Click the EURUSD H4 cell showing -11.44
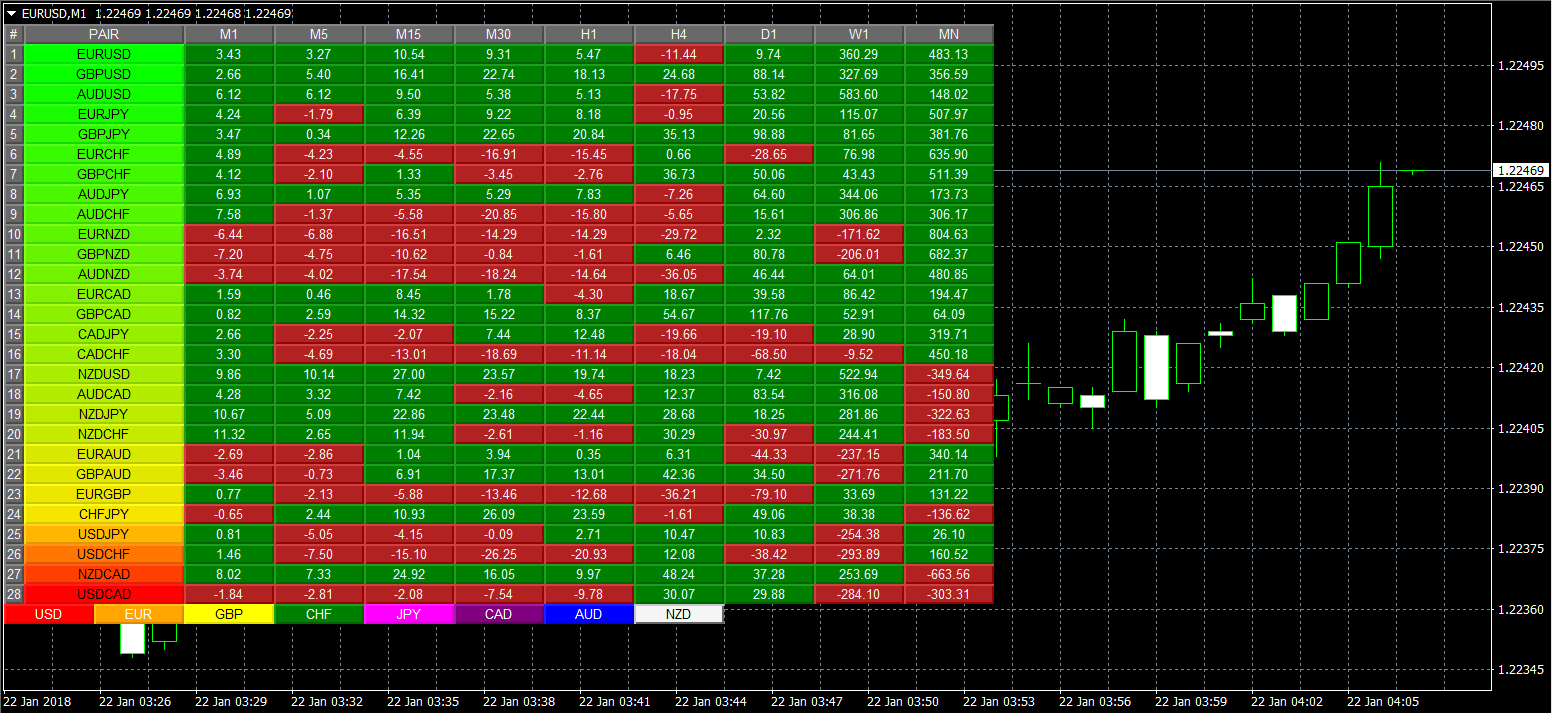 tap(678, 54)
